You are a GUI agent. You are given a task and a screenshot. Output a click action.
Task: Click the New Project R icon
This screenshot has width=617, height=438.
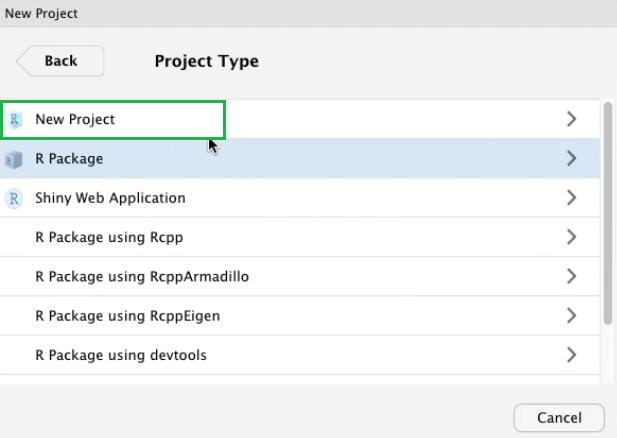point(15,119)
